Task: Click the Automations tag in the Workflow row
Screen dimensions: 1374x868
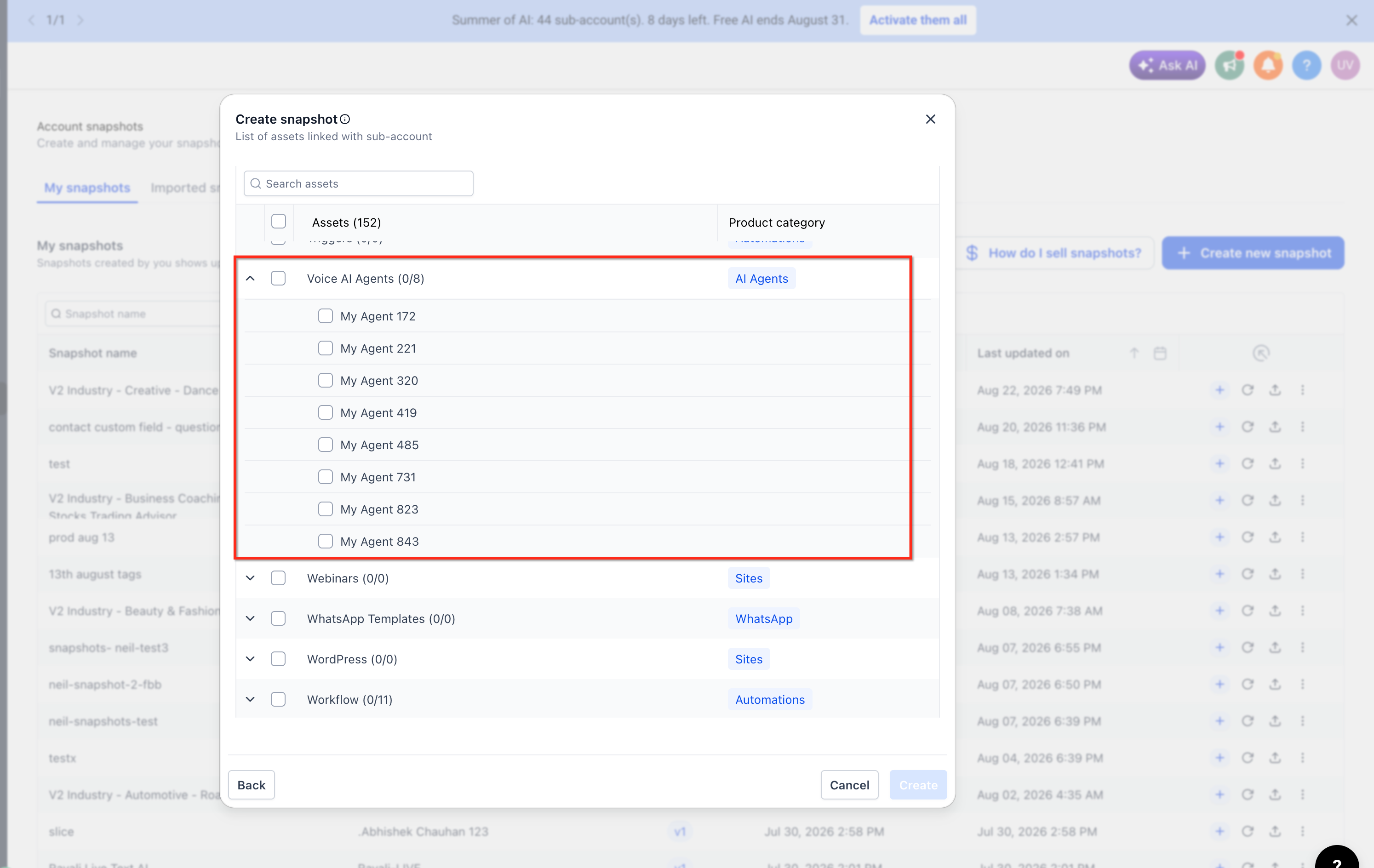Action: (770, 699)
